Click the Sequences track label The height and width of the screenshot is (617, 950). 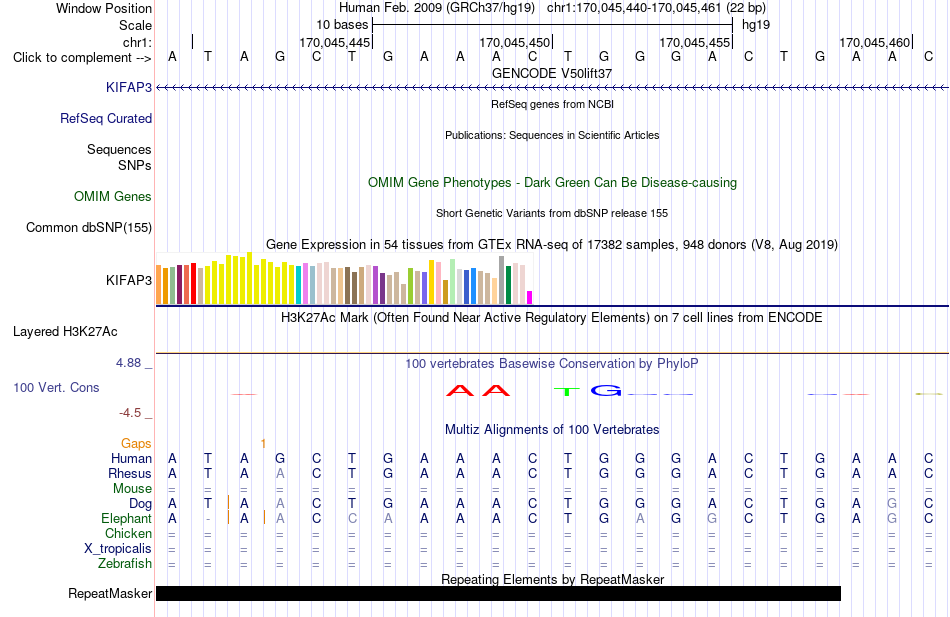[x=119, y=149]
